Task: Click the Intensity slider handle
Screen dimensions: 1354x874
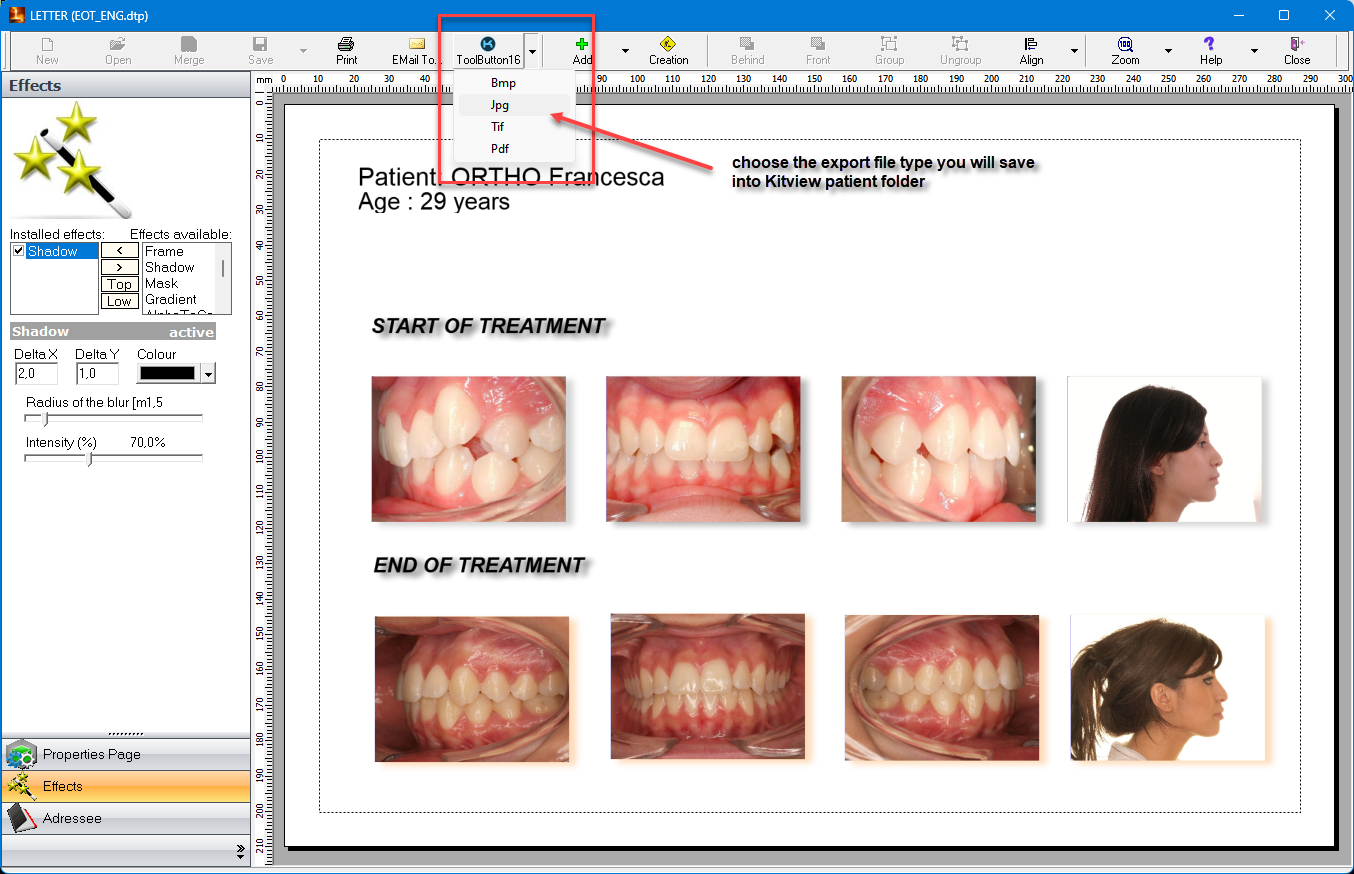Action: pyautogui.click(x=90, y=459)
